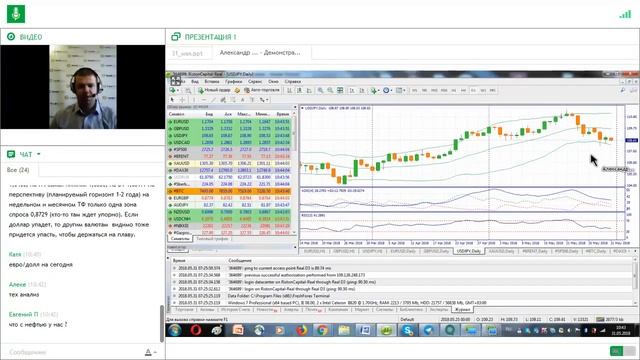Open the Справка menu
Viewport: 640px width, 360px height.
pyautogui.click(x=293, y=82)
